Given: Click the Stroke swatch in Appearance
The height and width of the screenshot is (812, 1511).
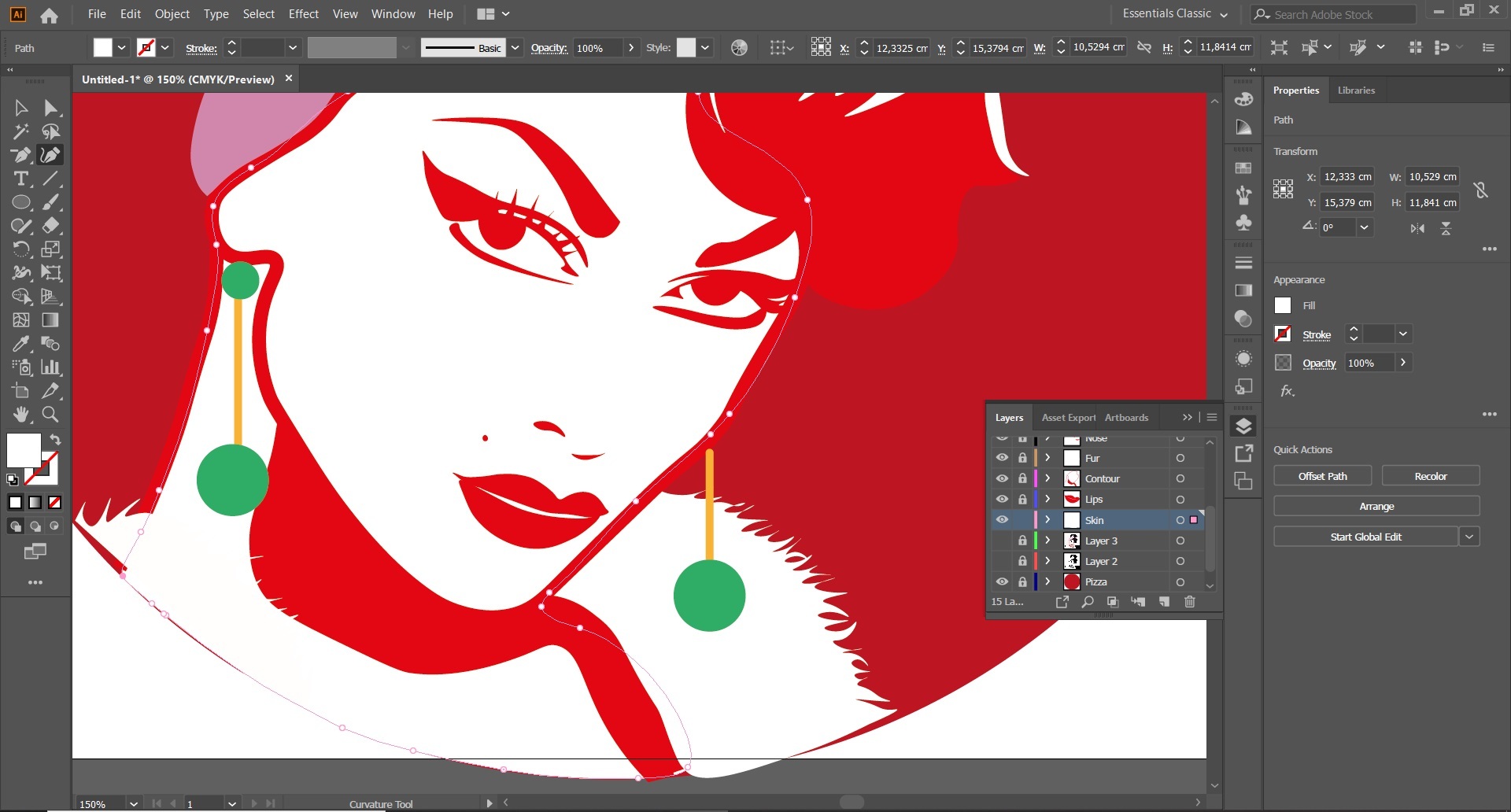Looking at the screenshot, I should point(1283,334).
